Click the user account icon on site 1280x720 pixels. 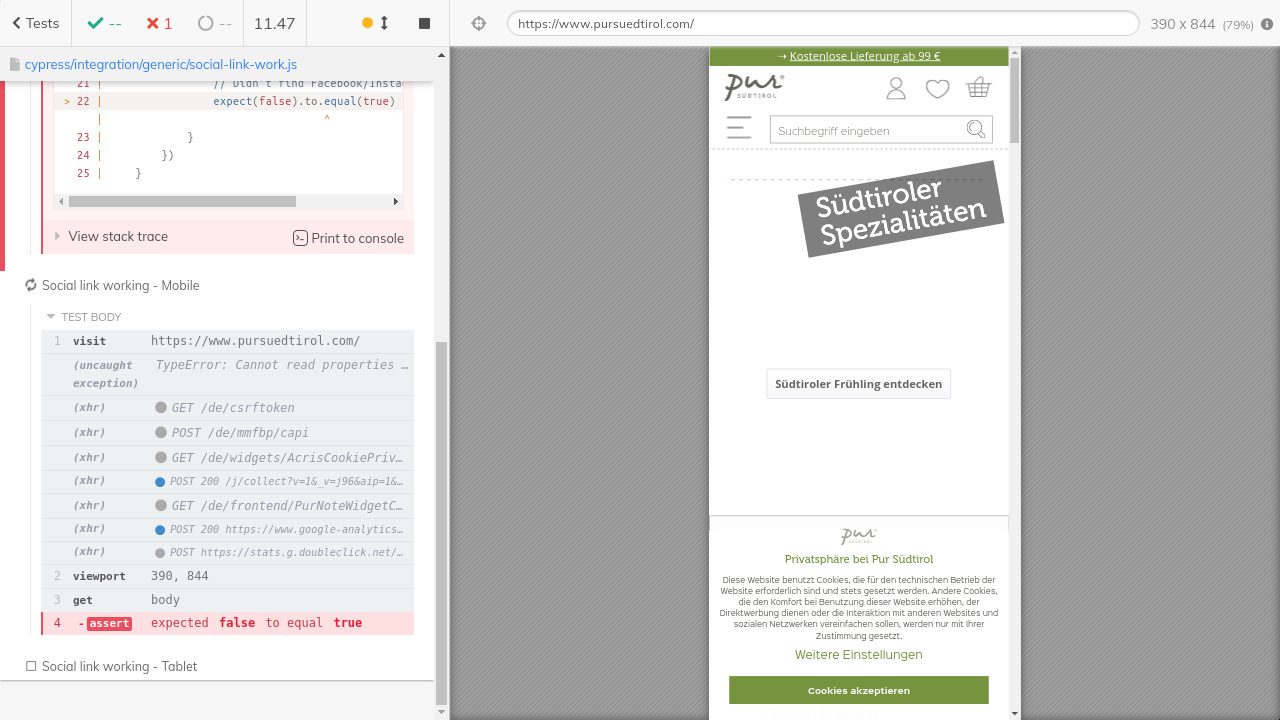click(x=896, y=89)
